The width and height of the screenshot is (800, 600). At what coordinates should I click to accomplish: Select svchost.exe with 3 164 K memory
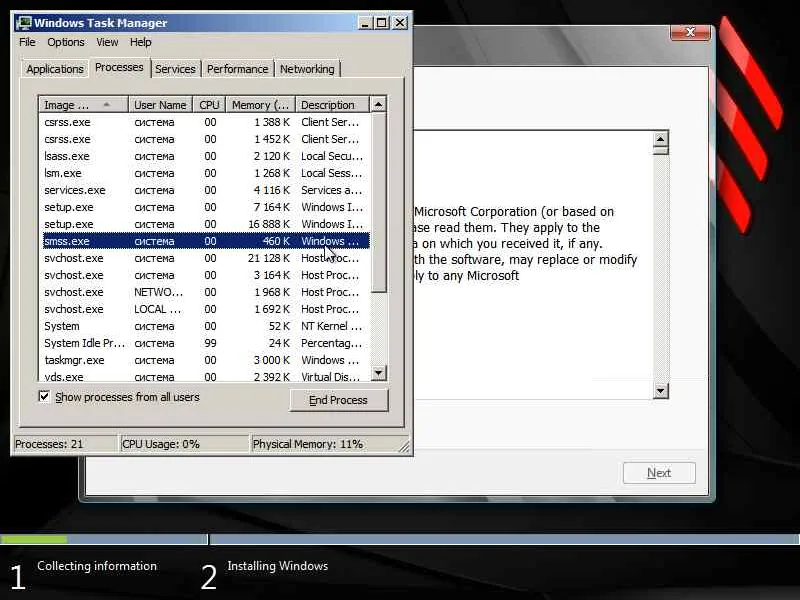pyautogui.click(x=206, y=275)
